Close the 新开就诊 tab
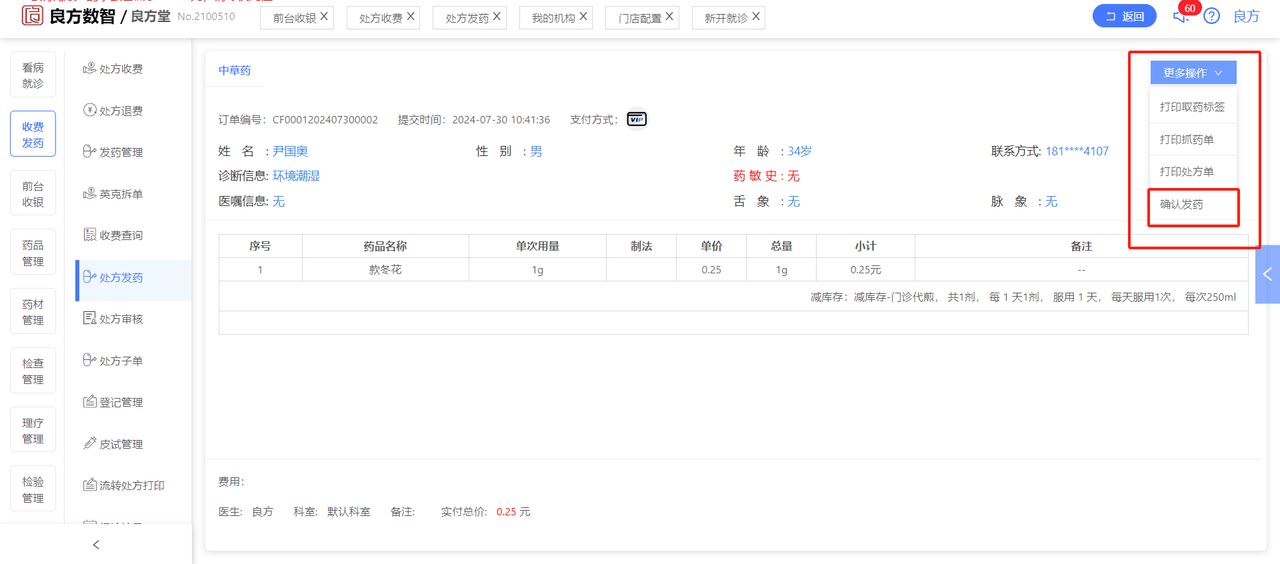The height and width of the screenshot is (564, 1280). tap(755, 17)
